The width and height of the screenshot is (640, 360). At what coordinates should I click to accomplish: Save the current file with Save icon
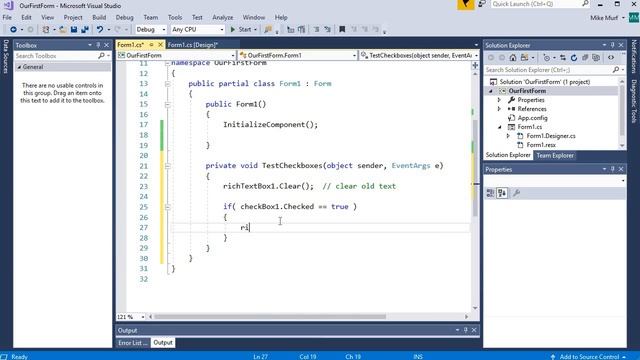coord(74,29)
